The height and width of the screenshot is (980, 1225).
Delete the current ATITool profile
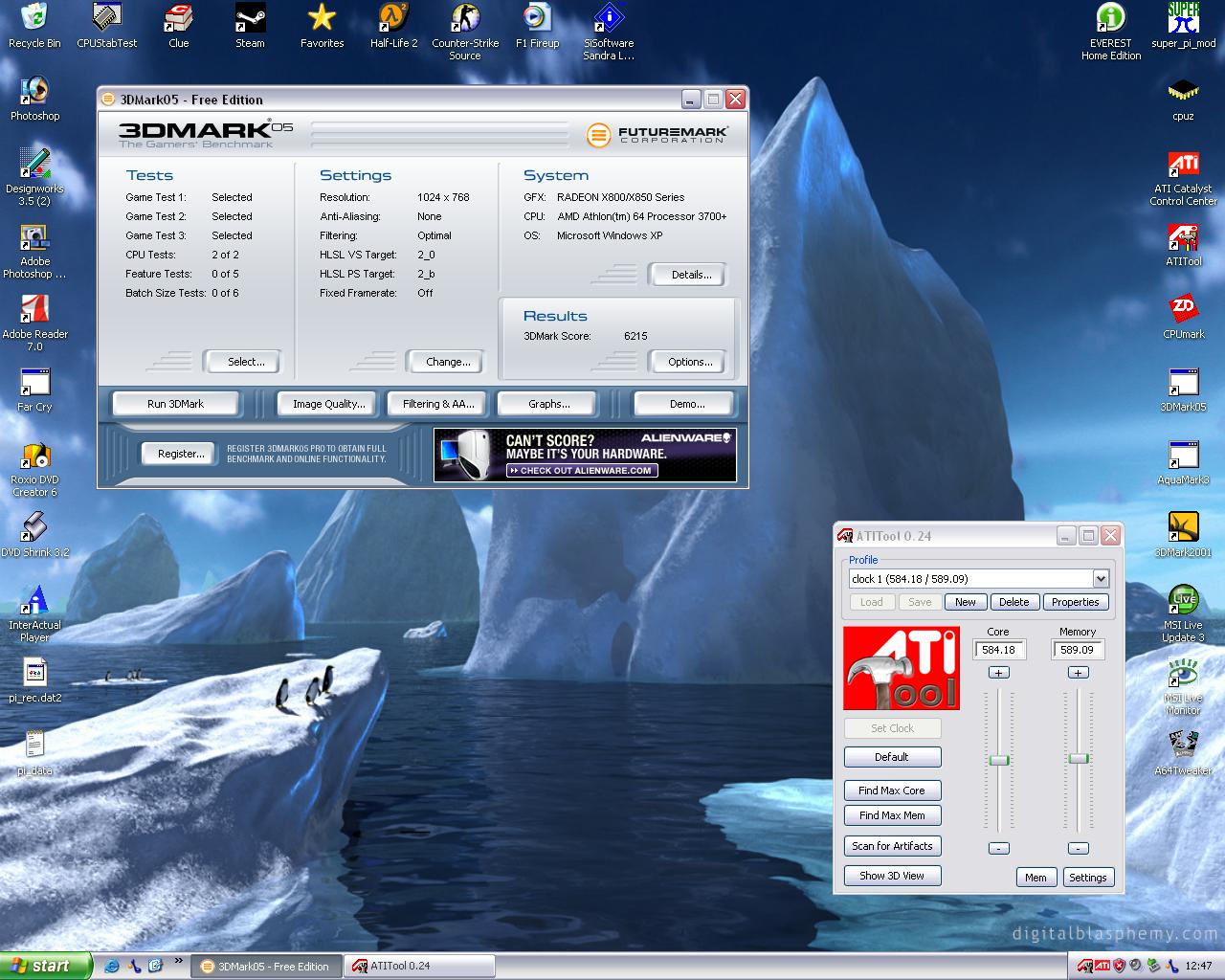click(1013, 602)
